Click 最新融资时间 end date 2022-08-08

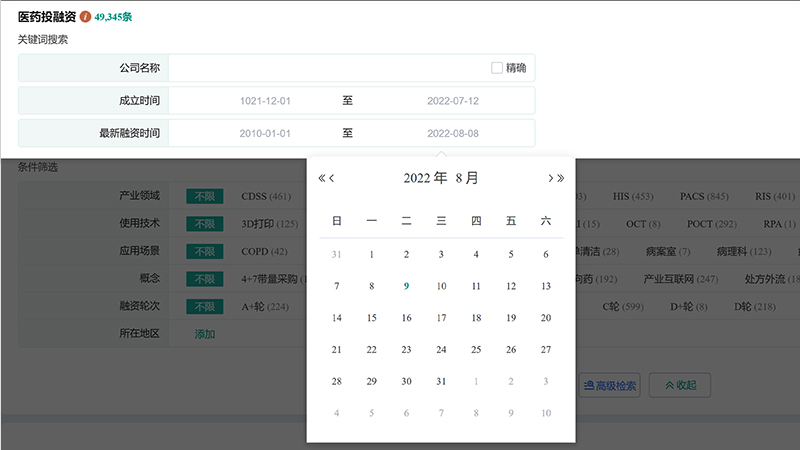click(453, 134)
